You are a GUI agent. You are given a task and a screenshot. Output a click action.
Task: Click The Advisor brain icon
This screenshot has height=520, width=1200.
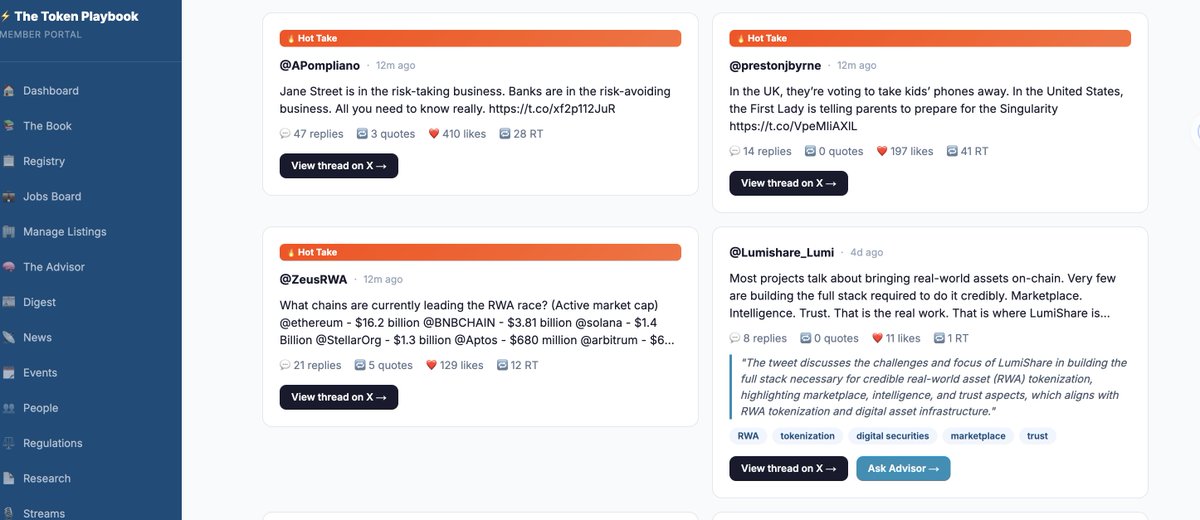(9, 267)
